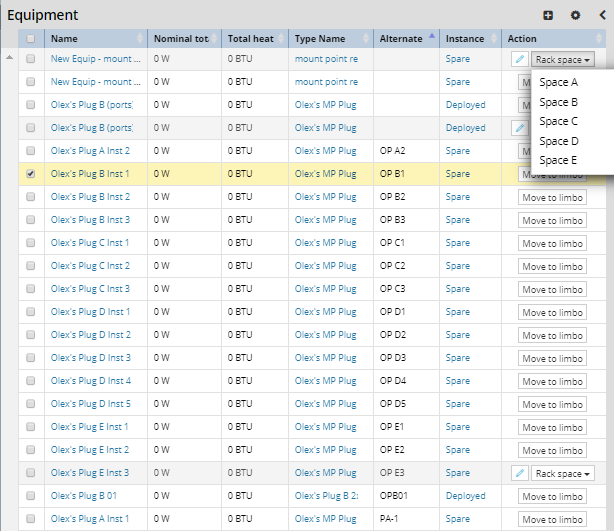Sort by Name column arrows
Image resolution: width=614 pixels, height=531 pixels.
pyautogui.click(x=140, y=38)
